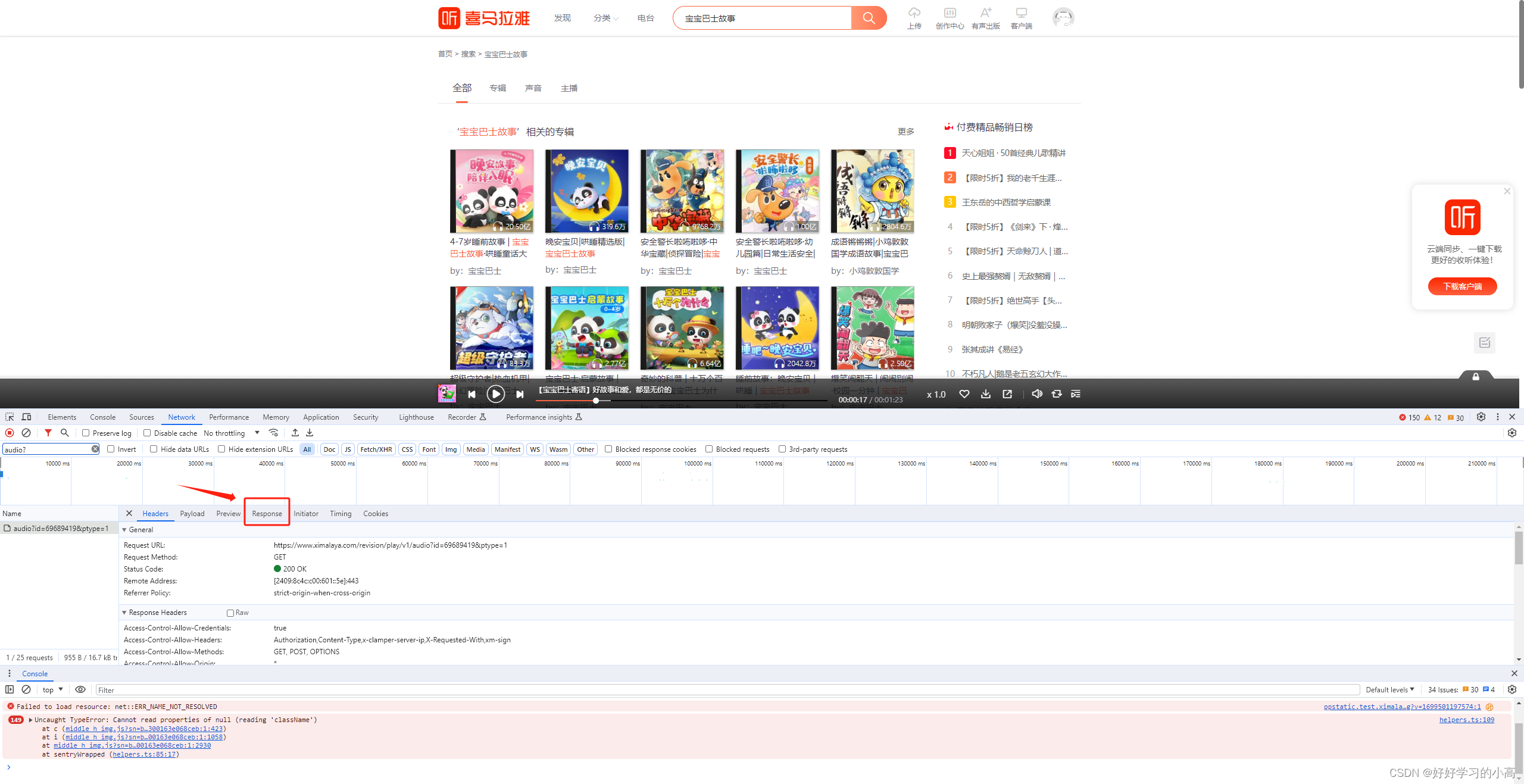
Task: Click the heart favorite icon in player
Action: point(964,394)
